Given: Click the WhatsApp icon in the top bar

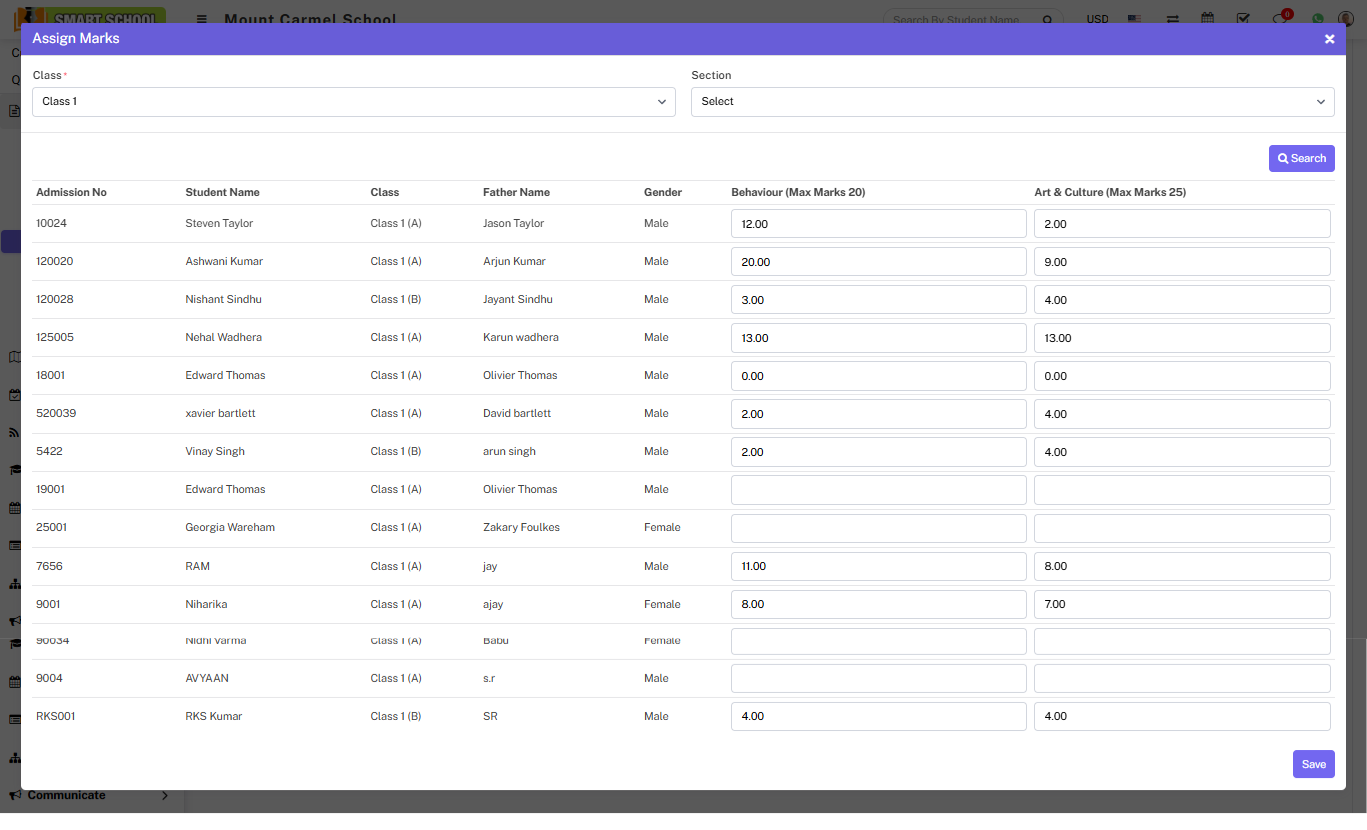Looking at the screenshot, I should click(x=1317, y=18).
